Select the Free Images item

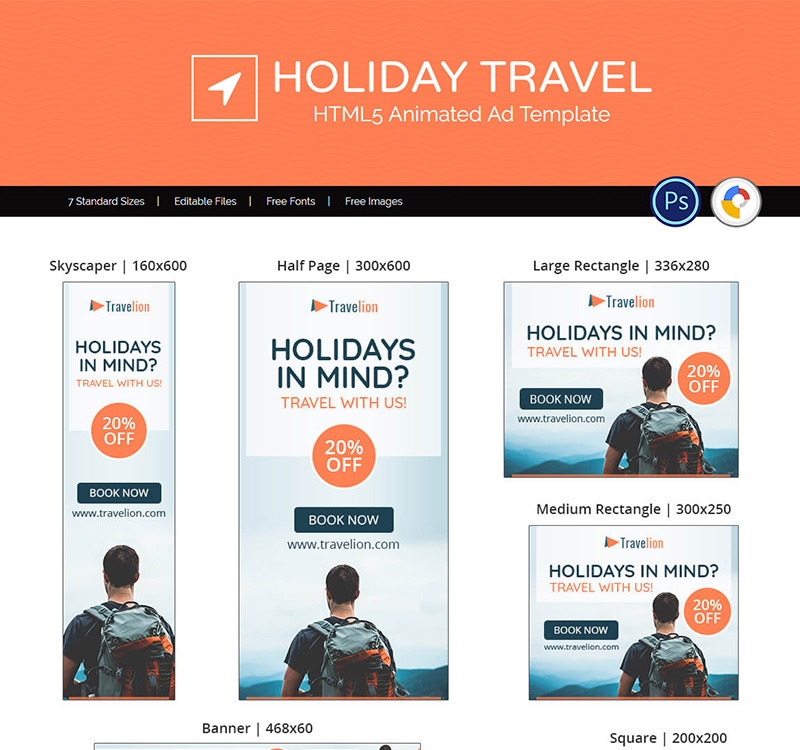373,202
